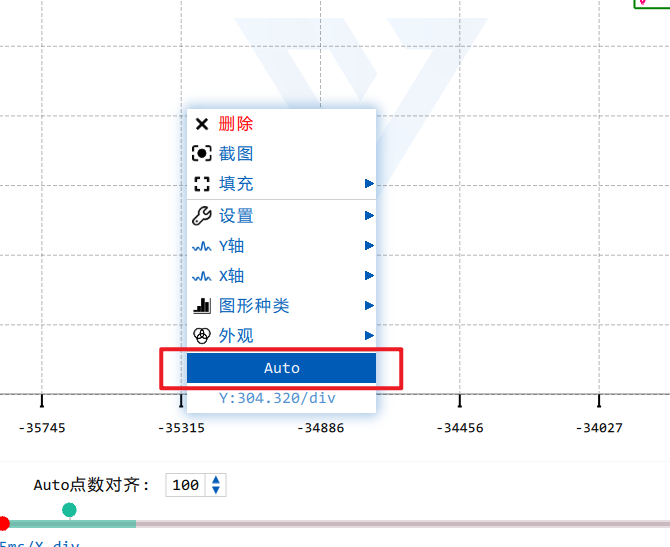
Task: Click the x-axis label -34886
Action: [320, 428]
